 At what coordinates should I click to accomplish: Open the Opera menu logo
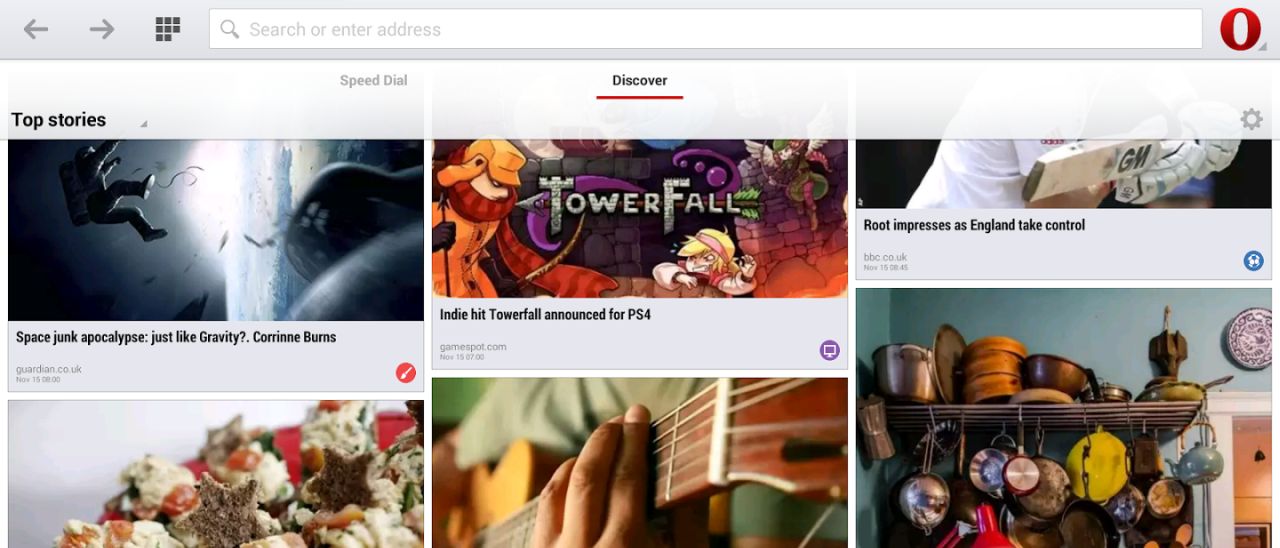(x=1241, y=30)
